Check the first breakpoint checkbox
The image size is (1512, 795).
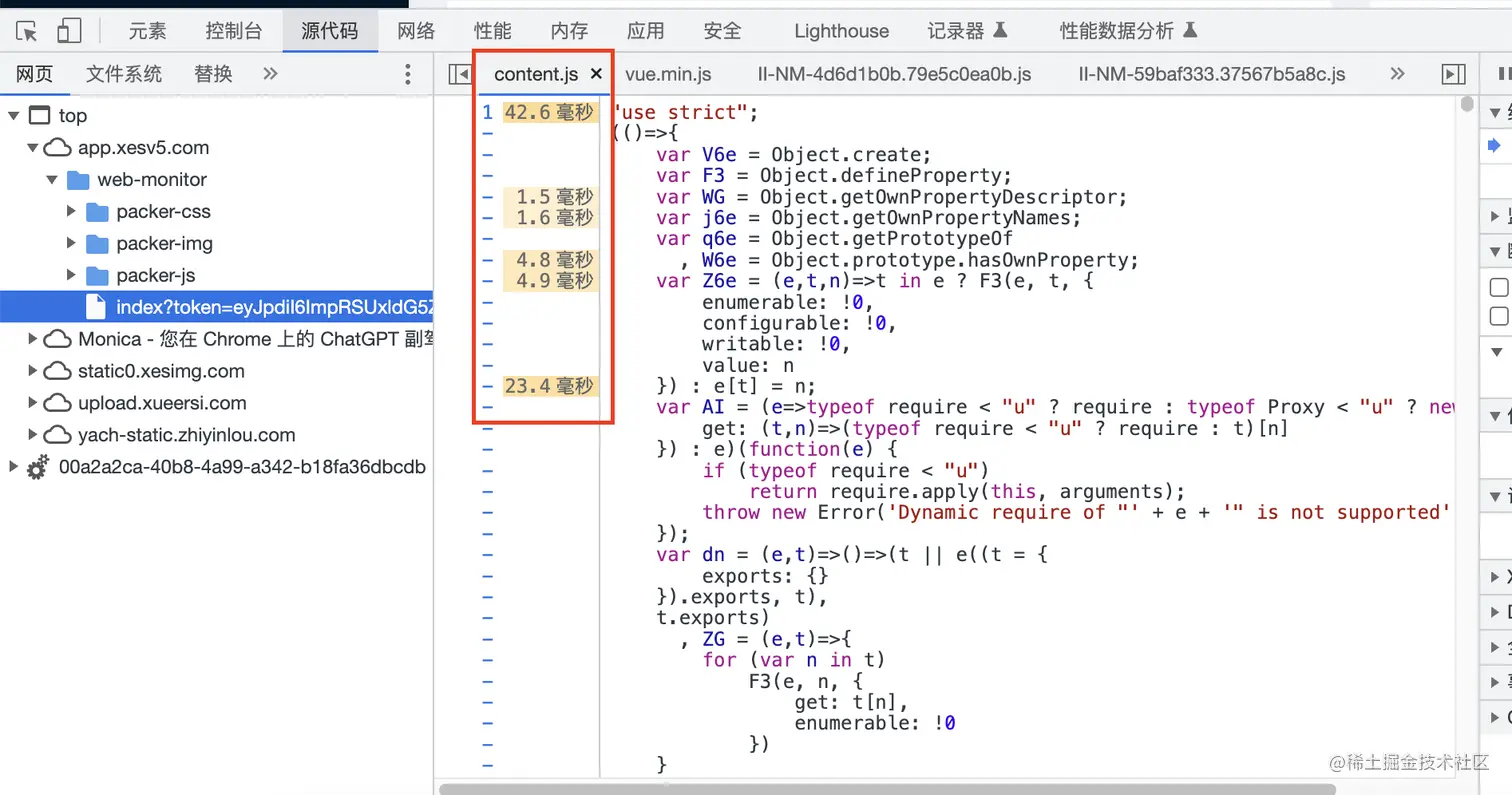[x=1500, y=287]
